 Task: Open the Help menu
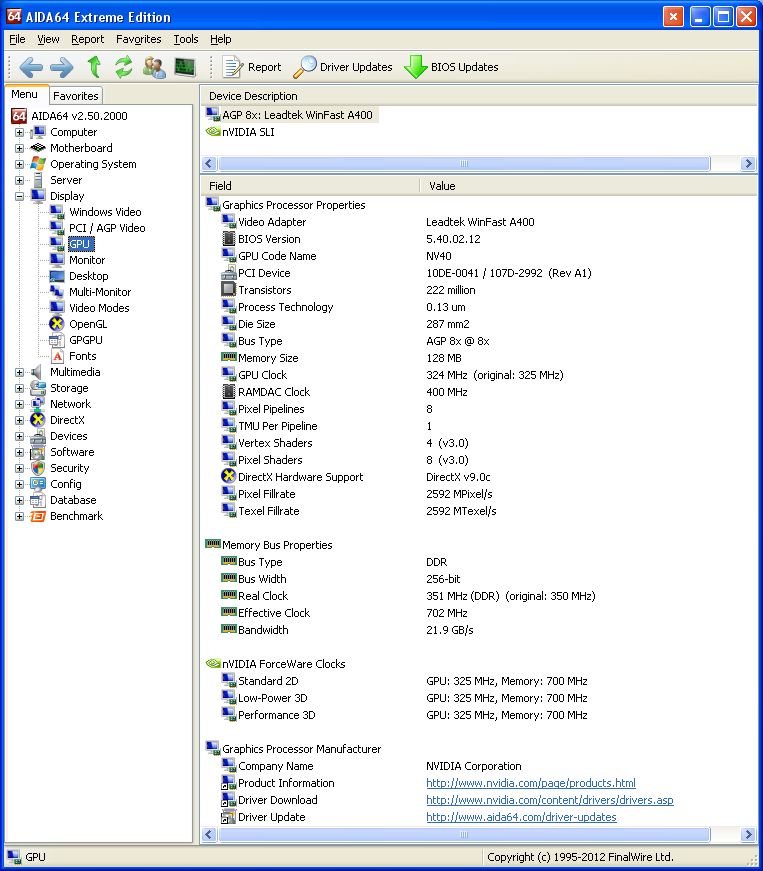220,39
